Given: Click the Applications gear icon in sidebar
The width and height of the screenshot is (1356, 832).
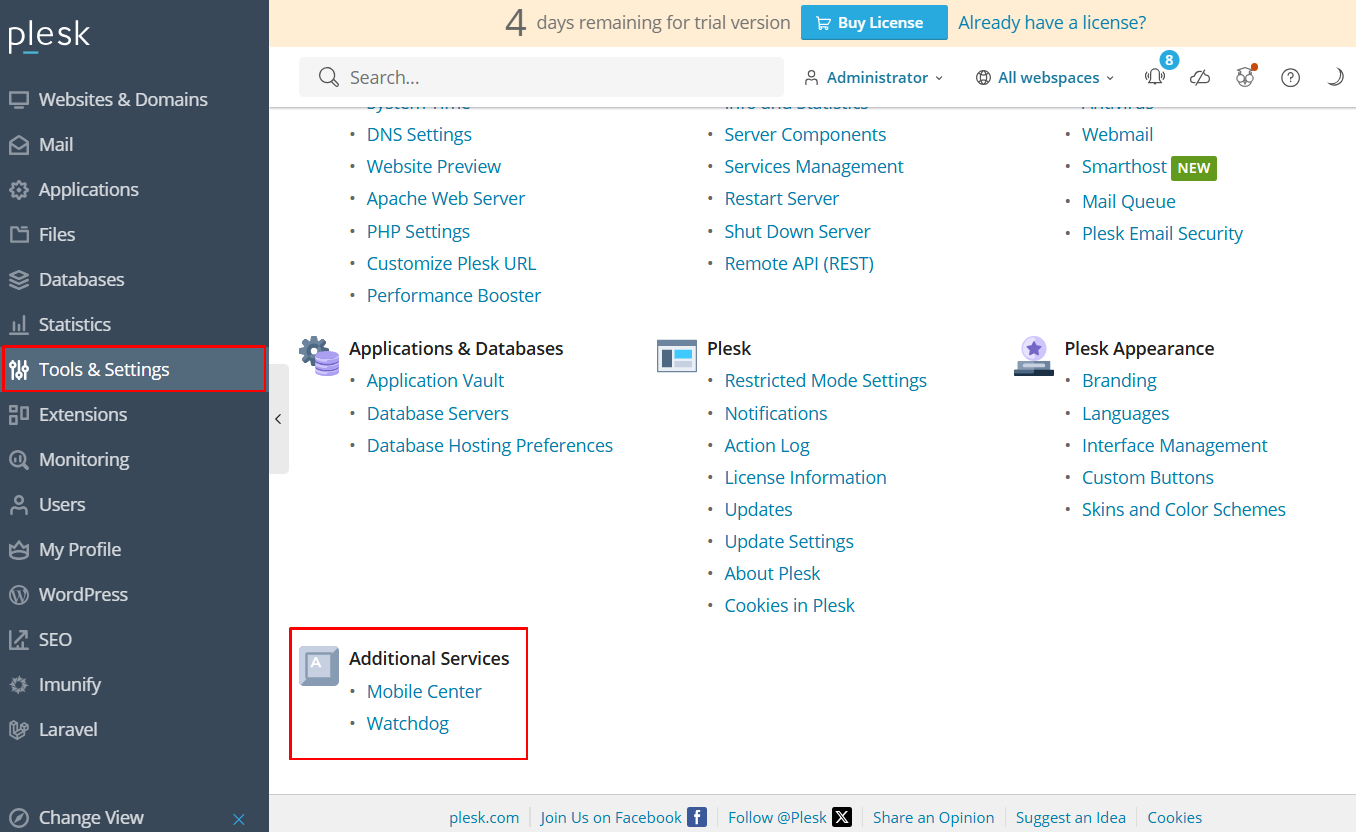Looking at the screenshot, I should click(x=19, y=190).
